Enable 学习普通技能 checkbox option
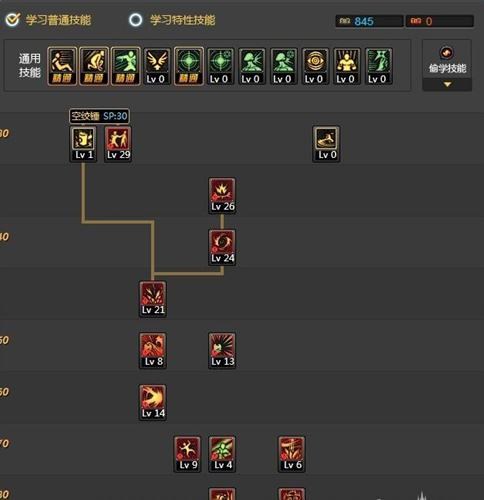 pyautogui.click(x=13, y=20)
